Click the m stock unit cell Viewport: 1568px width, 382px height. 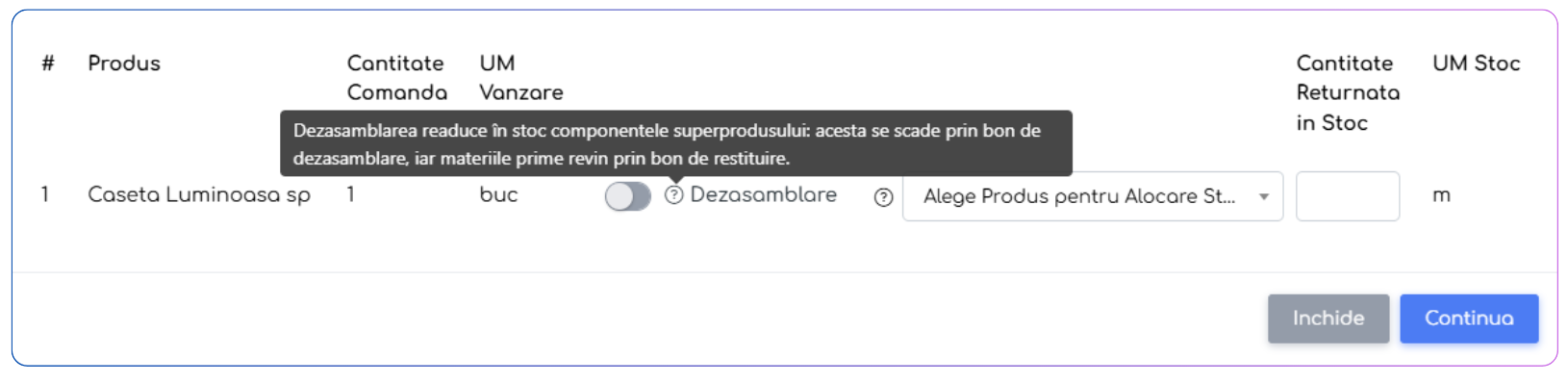[x=1441, y=195]
